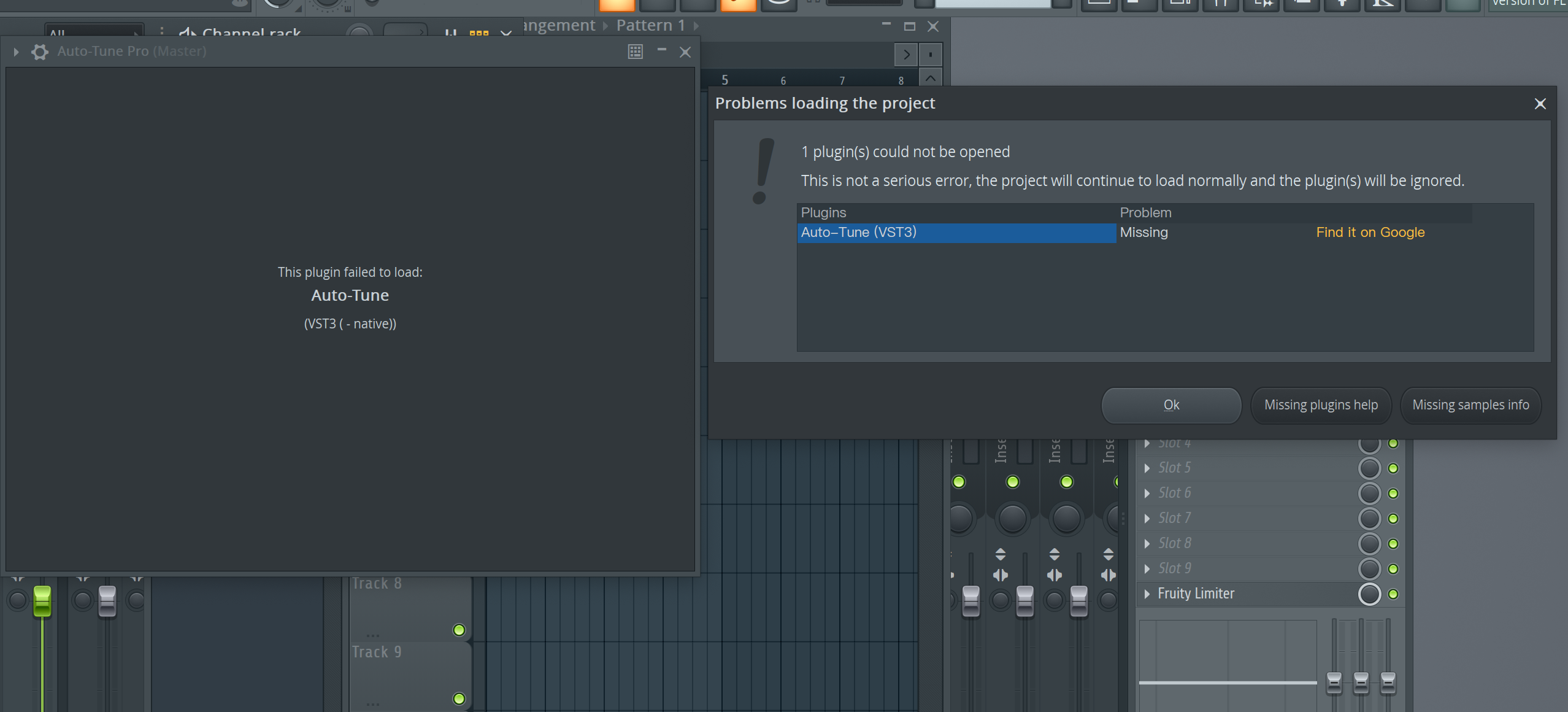The height and width of the screenshot is (712, 1568).
Task: Expand the Slot 7 effect entry
Action: click(1148, 517)
